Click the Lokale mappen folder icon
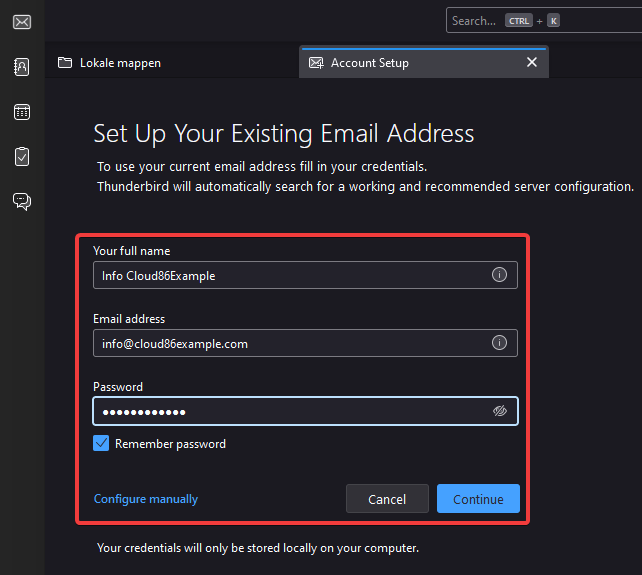The height and width of the screenshot is (575, 642). point(65,63)
